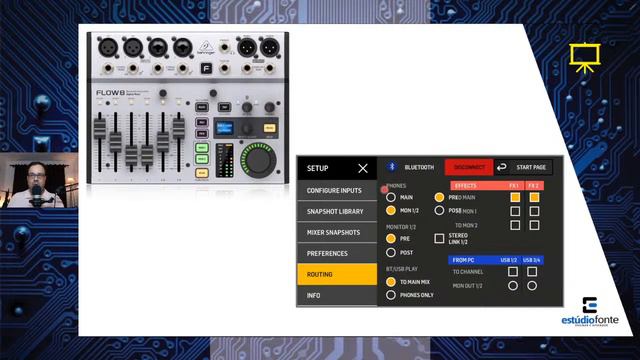Enable USB 3/4 To Channel checkbox
The image size is (640, 360).
coord(532,271)
